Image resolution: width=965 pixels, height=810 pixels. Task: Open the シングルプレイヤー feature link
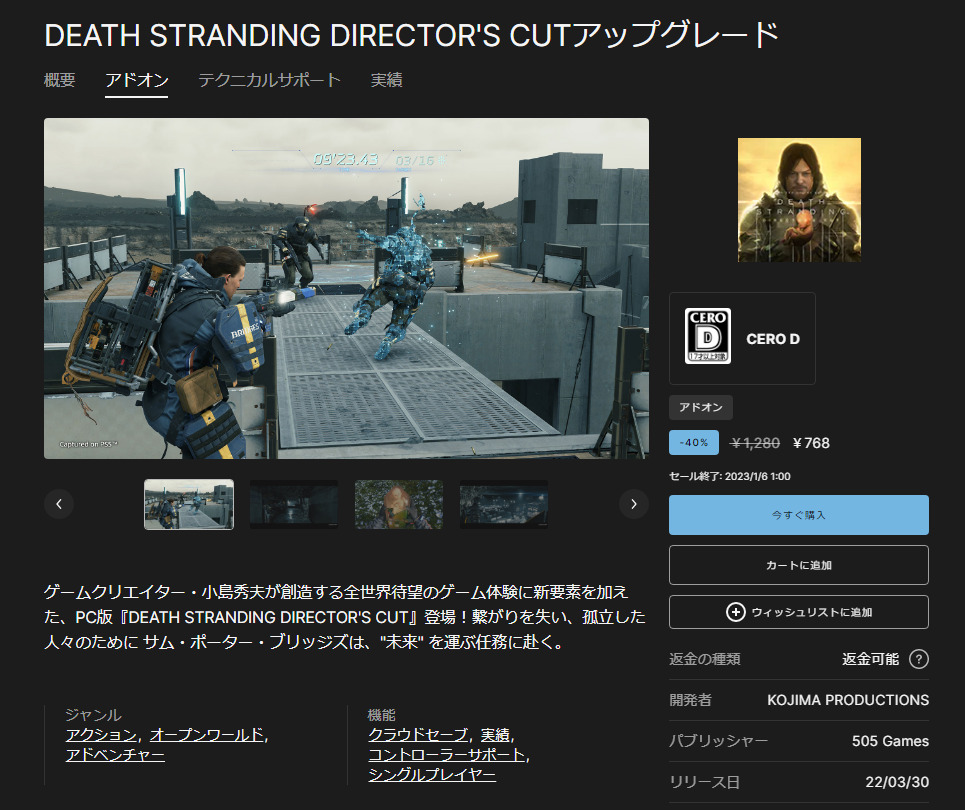pyautogui.click(x=432, y=775)
